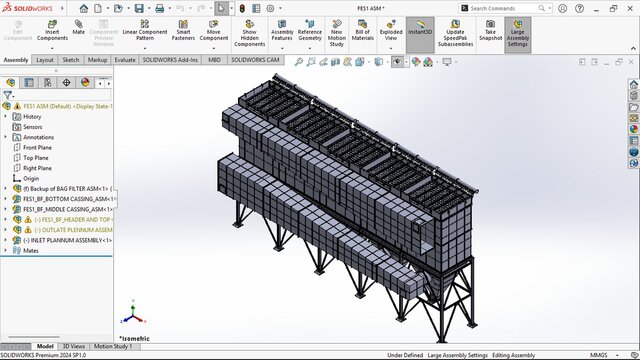Open Linear Component Pattern tool
Screen dimensions: 640x360
[x=144, y=30]
